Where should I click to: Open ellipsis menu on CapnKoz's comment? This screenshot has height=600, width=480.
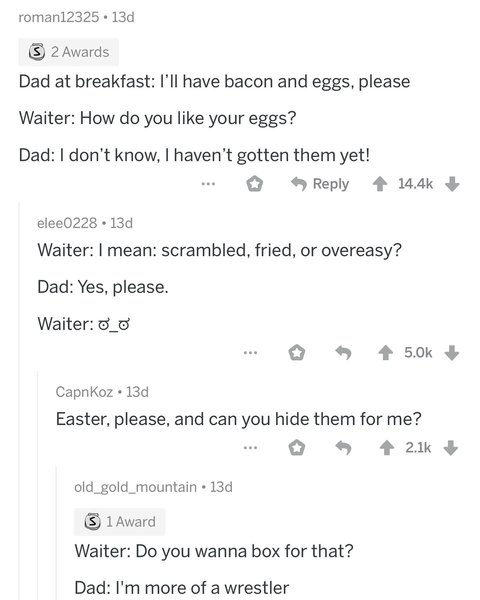(250, 447)
